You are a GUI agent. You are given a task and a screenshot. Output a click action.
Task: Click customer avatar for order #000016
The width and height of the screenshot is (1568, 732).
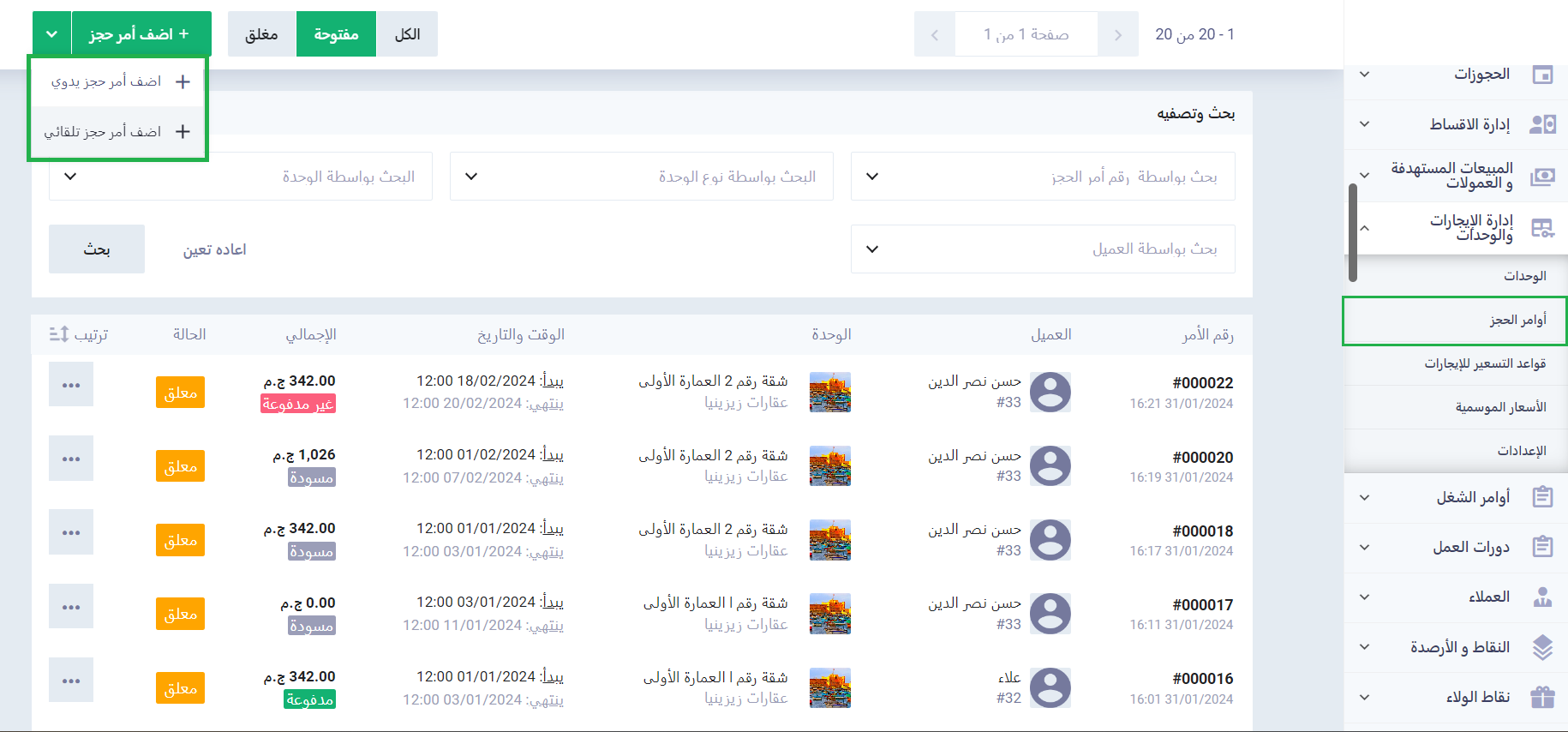[1050, 688]
